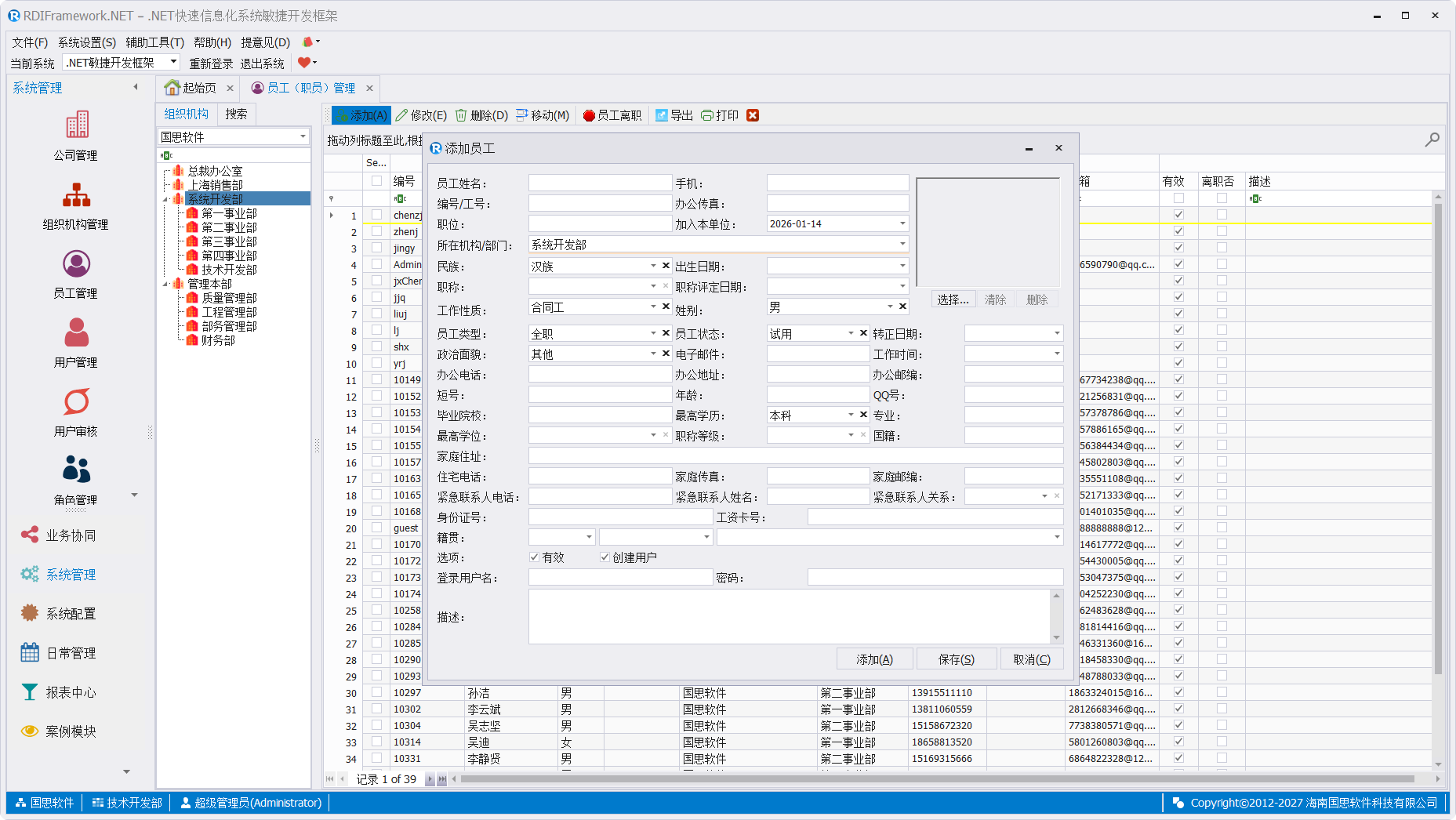Viewport: 1456px width, 820px height.
Task: Toggle the 创建用户 checkbox
Action: pos(605,557)
